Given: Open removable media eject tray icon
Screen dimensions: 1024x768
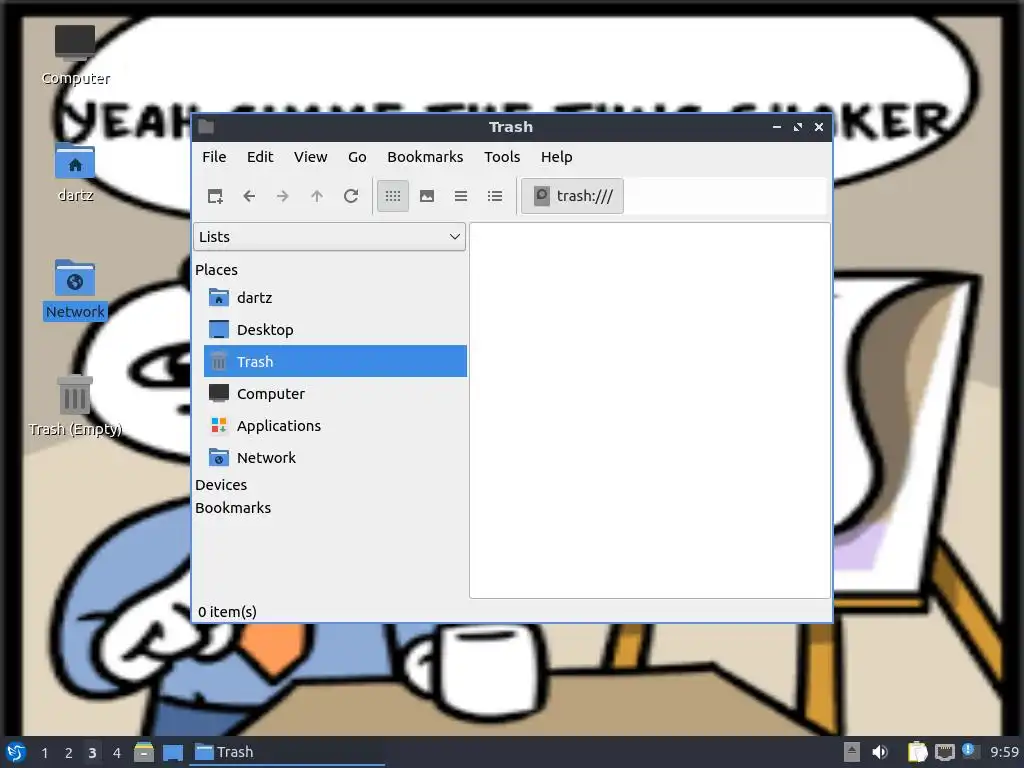Looking at the screenshot, I should 851,752.
